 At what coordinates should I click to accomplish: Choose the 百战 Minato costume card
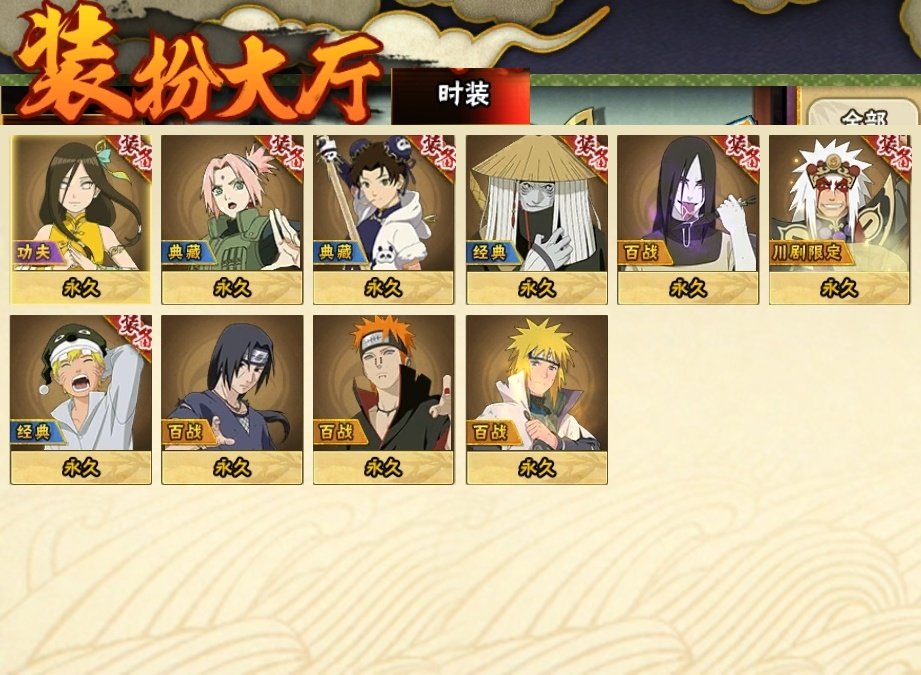pyautogui.click(x=537, y=399)
